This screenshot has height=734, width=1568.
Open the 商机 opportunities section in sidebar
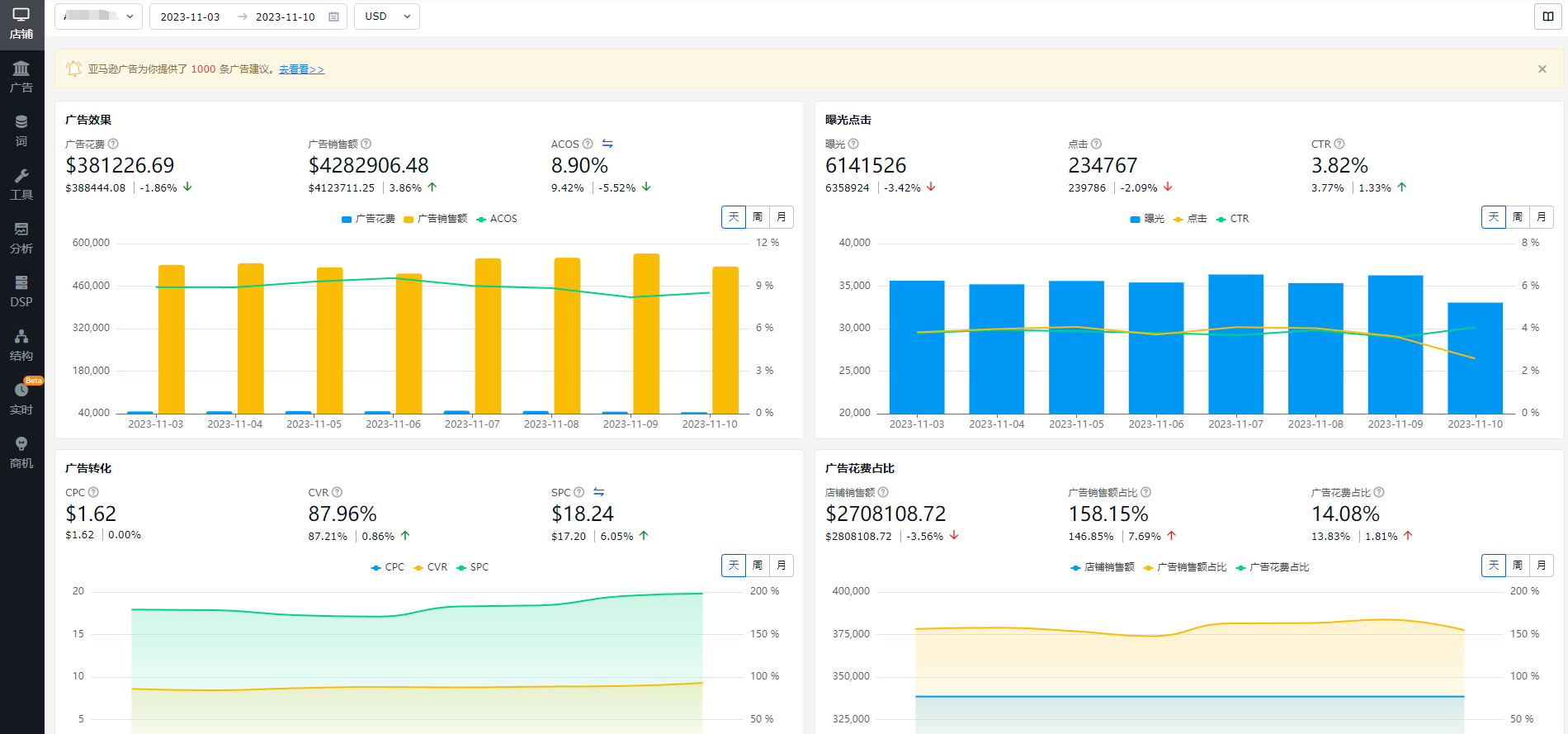point(21,452)
